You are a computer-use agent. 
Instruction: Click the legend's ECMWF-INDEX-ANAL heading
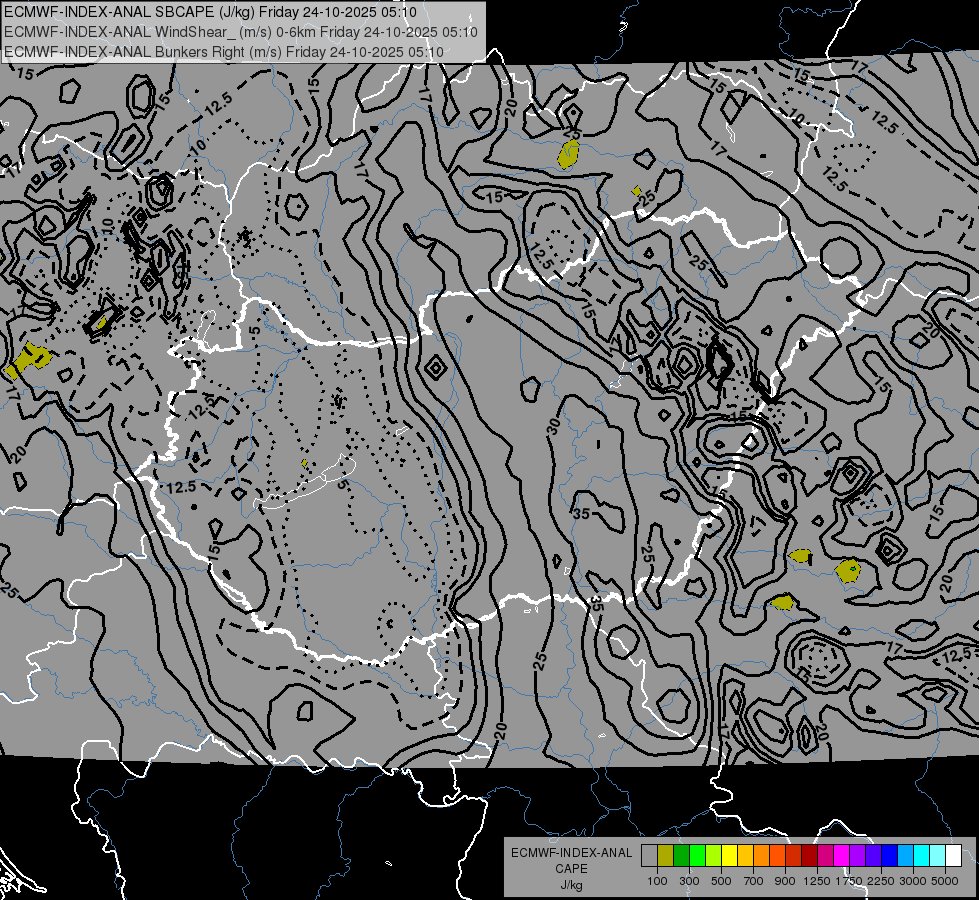pyautogui.click(x=571, y=853)
